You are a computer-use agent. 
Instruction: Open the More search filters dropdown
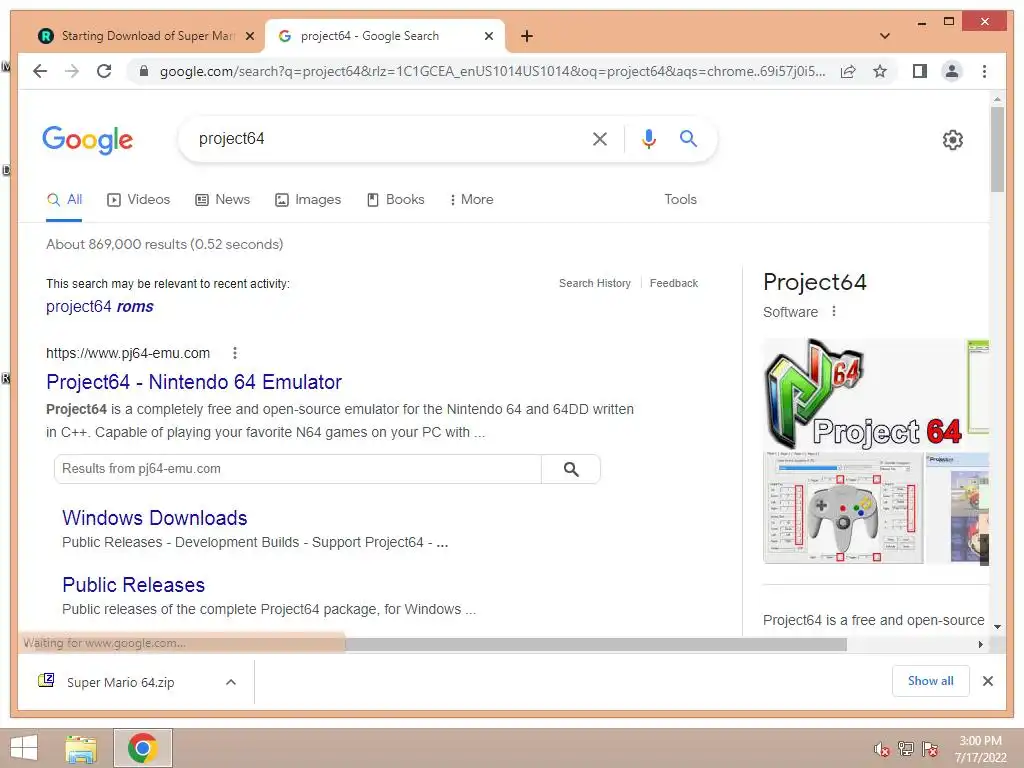471,199
